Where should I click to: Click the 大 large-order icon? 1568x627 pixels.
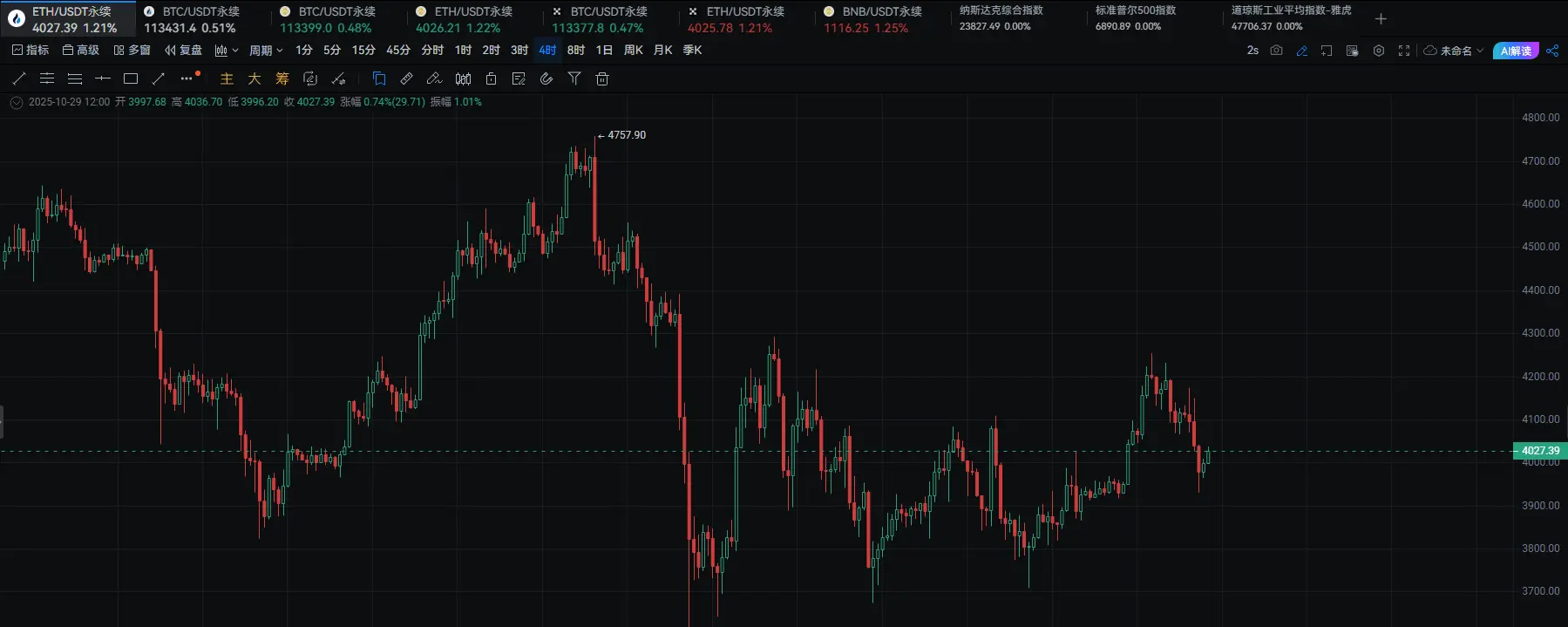point(255,78)
